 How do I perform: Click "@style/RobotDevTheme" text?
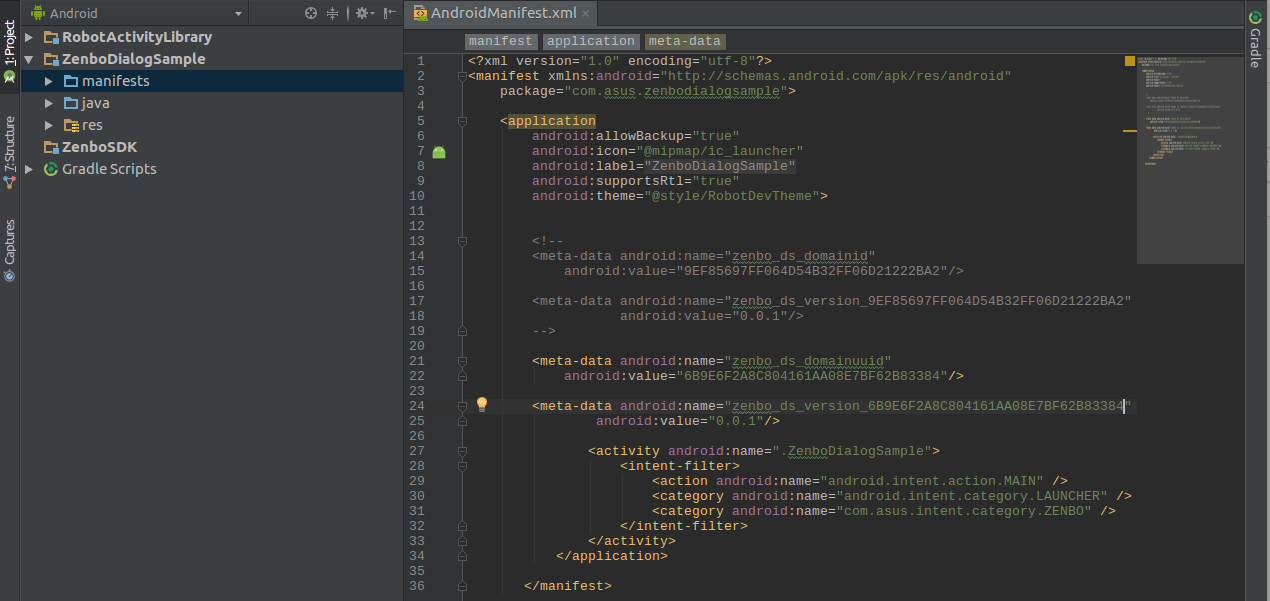735,196
